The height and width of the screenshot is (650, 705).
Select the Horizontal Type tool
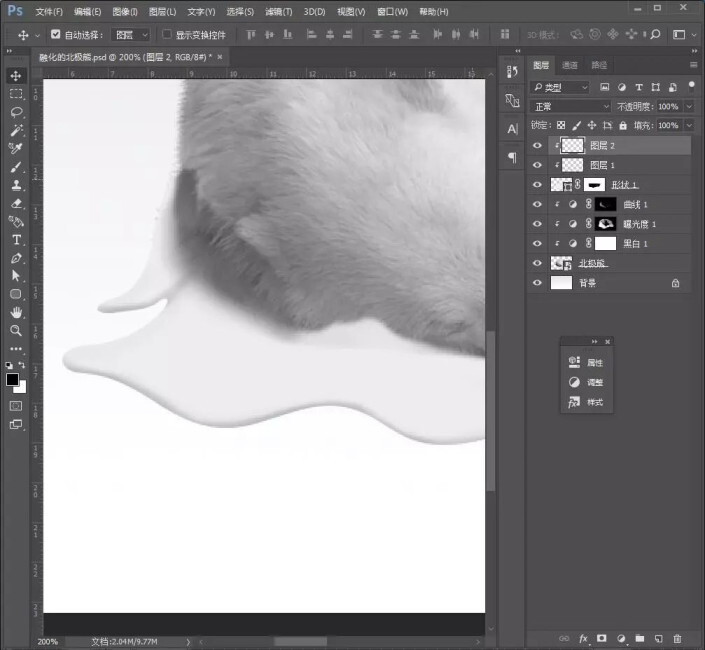pos(16,240)
